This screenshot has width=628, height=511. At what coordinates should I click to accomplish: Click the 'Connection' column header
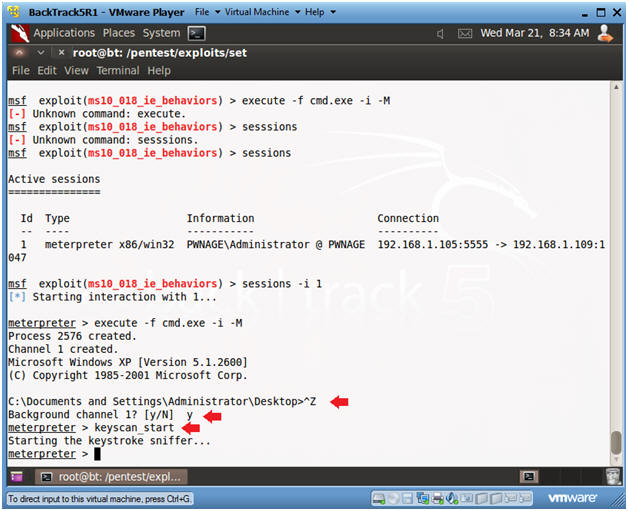[408, 218]
